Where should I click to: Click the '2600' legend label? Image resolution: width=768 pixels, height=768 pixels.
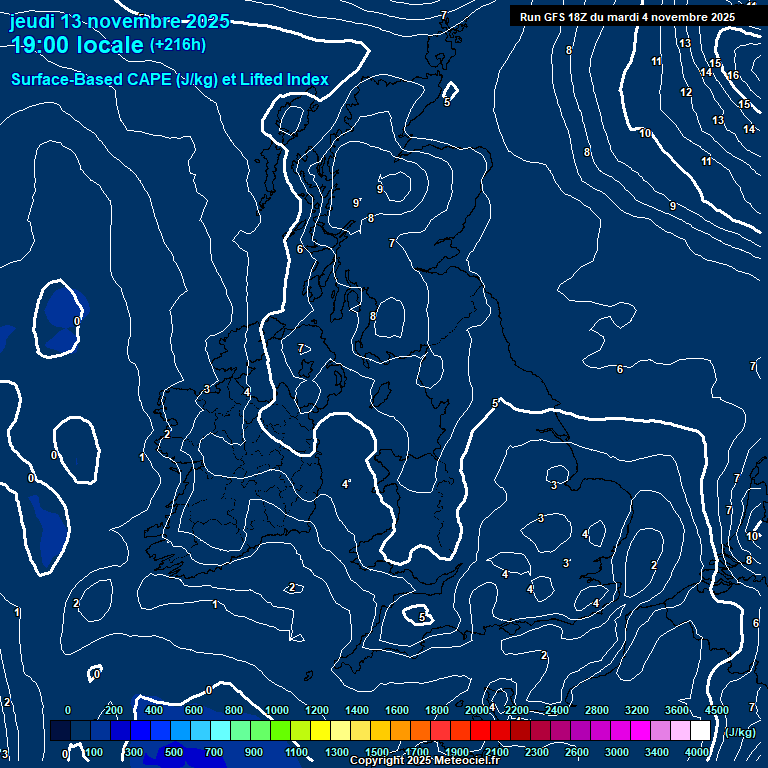click(x=577, y=752)
